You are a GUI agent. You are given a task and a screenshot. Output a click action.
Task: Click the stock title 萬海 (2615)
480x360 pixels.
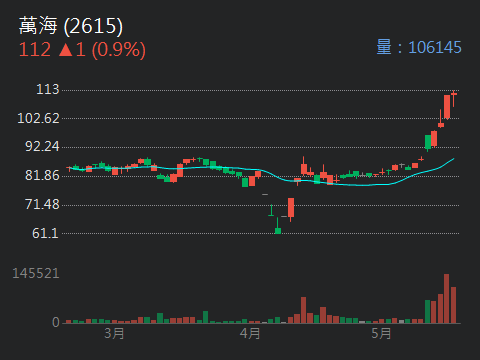pyautogui.click(x=71, y=26)
